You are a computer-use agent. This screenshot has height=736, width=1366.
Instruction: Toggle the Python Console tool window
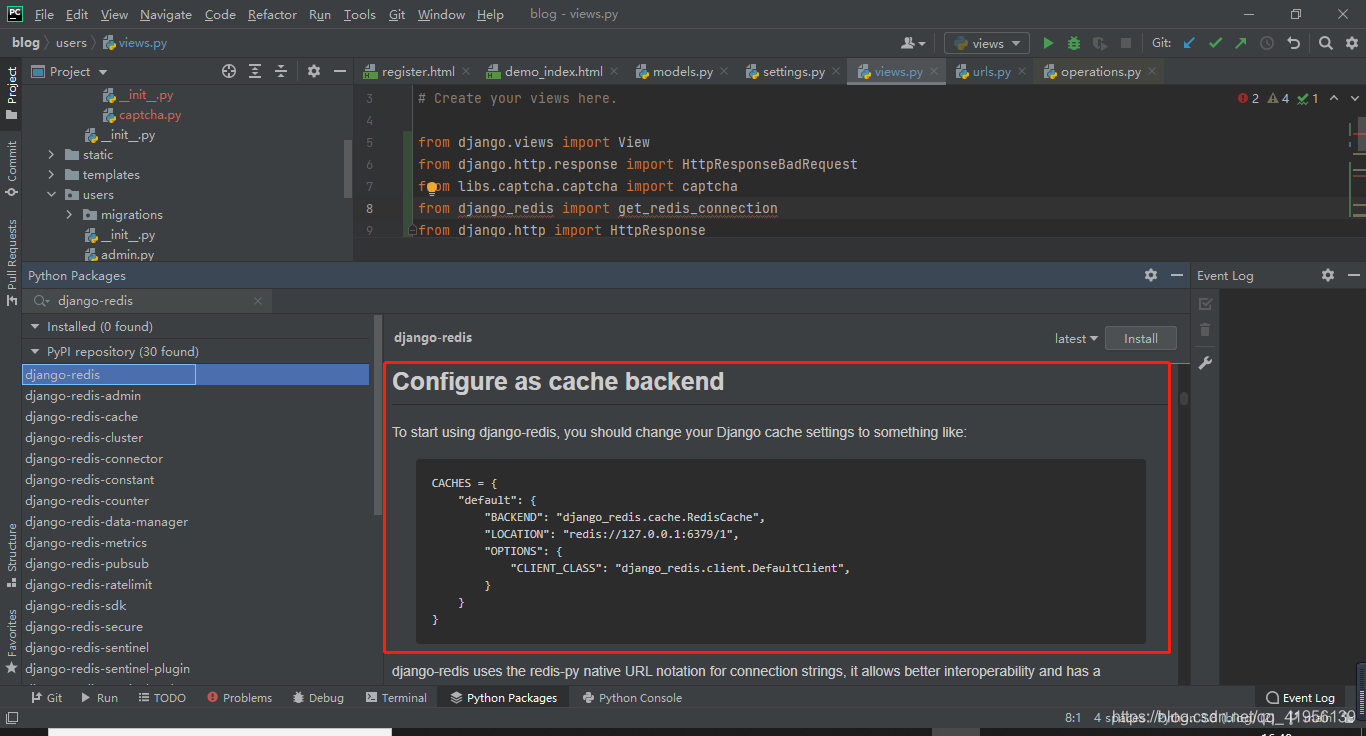click(x=632, y=698)
